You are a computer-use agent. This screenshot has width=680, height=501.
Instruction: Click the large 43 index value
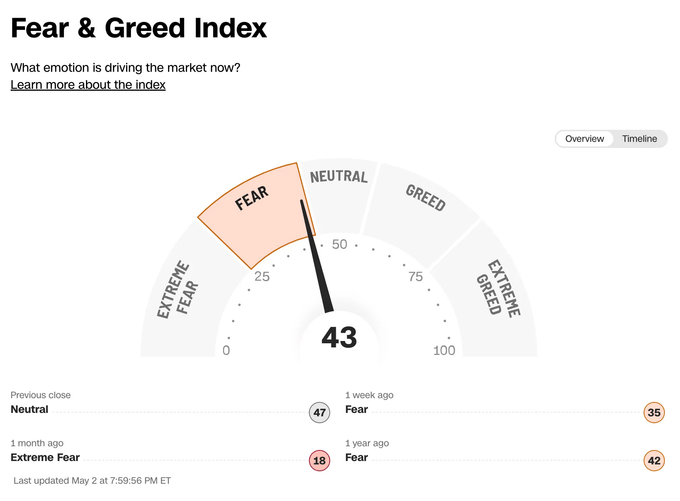339,337
